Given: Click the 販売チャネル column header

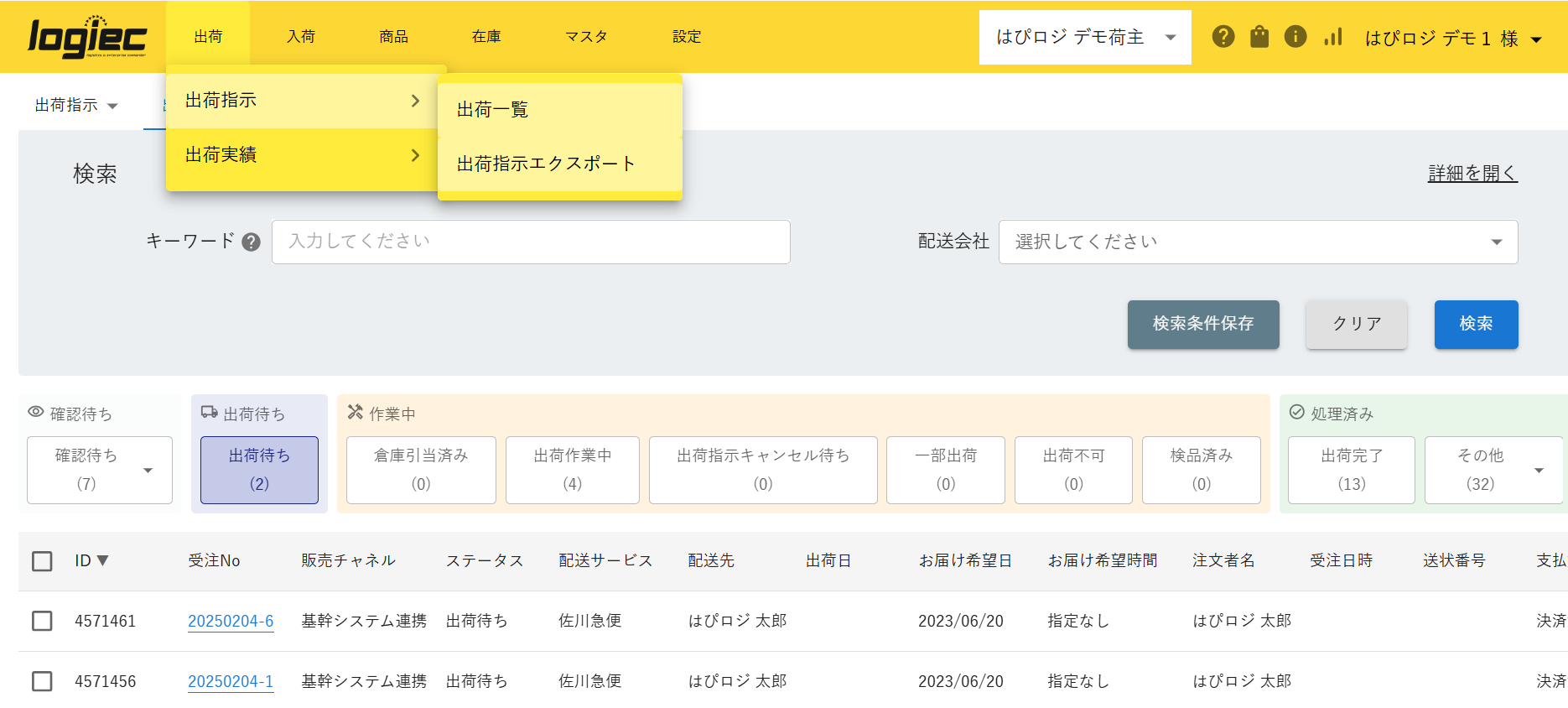Looking at the screenshot, I should tap(348, 560).
